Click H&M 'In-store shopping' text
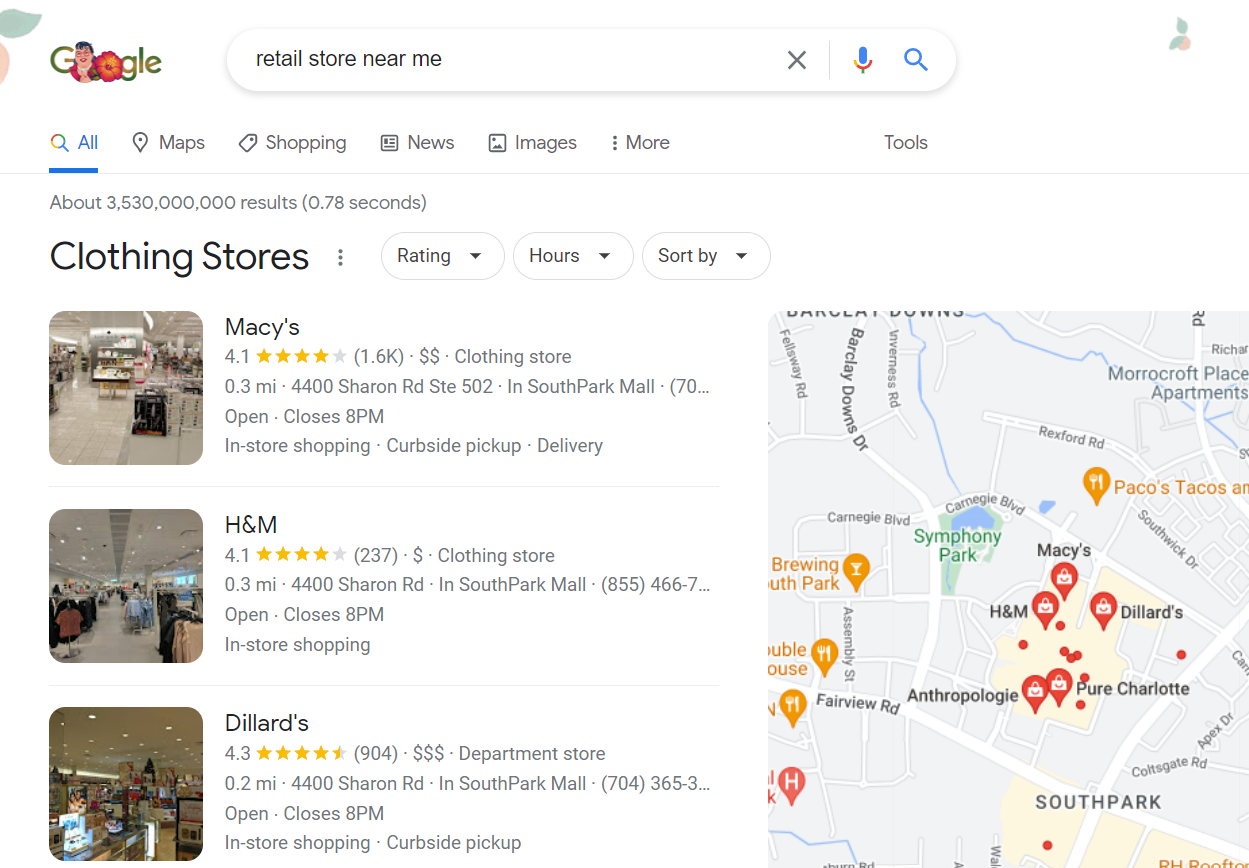 [298, 645]
